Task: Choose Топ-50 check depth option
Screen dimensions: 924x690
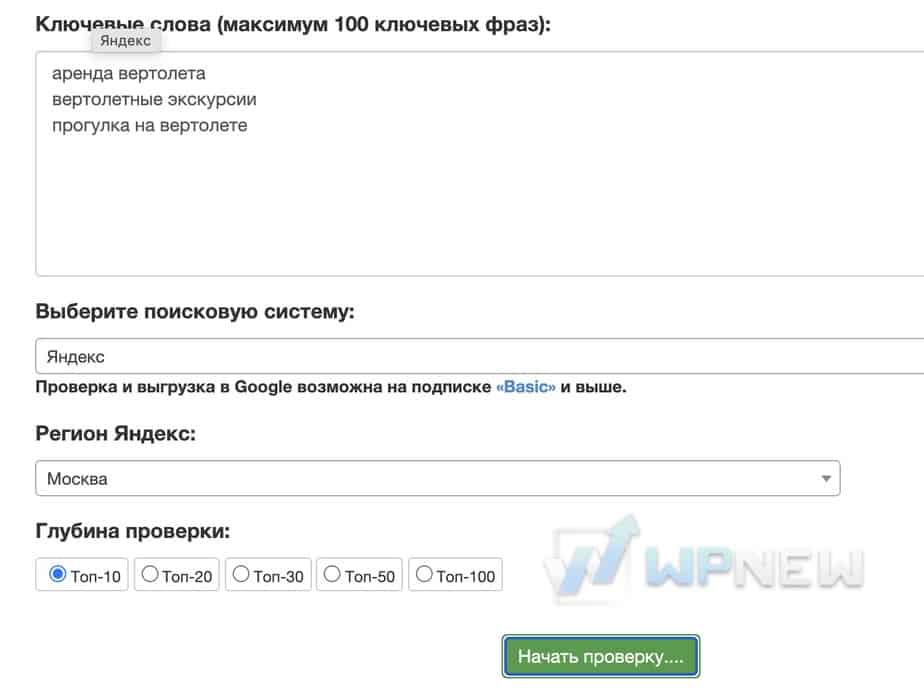Action: 332,574
